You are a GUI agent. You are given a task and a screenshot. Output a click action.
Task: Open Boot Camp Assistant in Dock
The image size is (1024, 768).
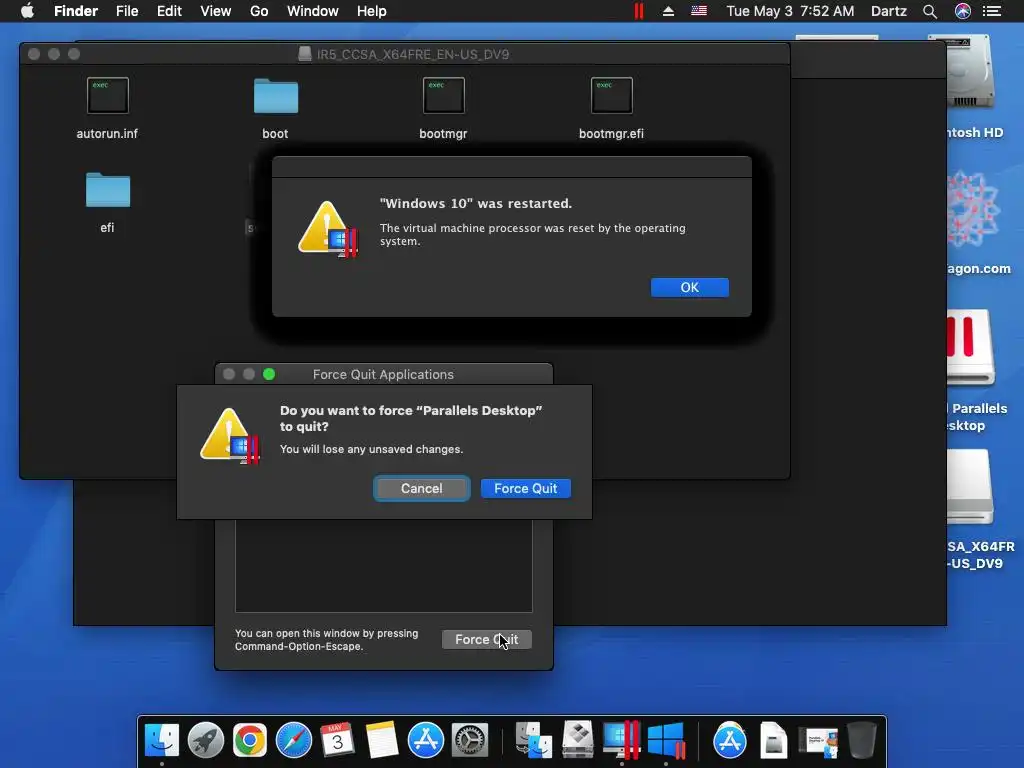577,741
